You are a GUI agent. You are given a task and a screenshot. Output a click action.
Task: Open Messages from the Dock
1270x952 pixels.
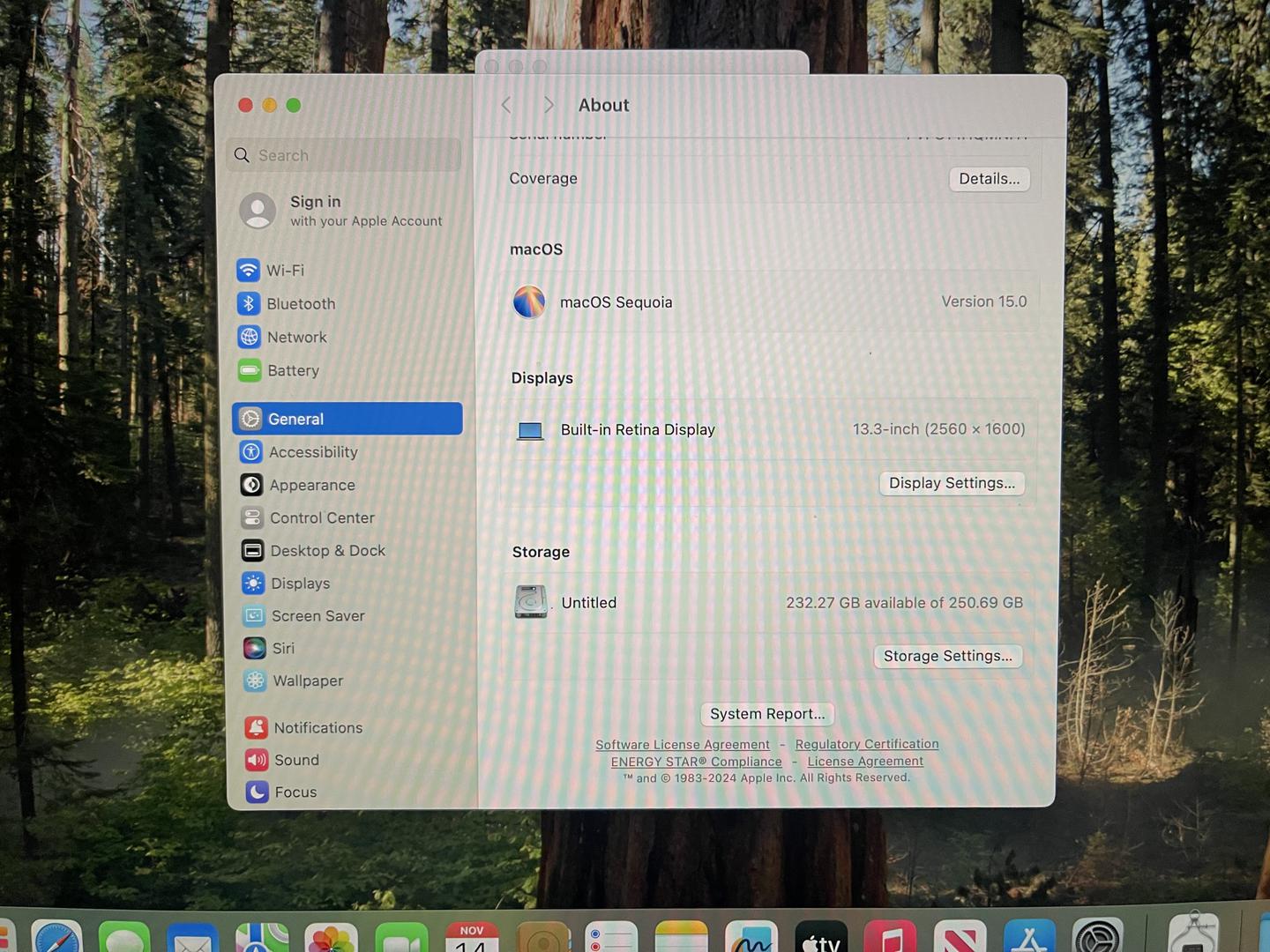(x=124, y=938)
